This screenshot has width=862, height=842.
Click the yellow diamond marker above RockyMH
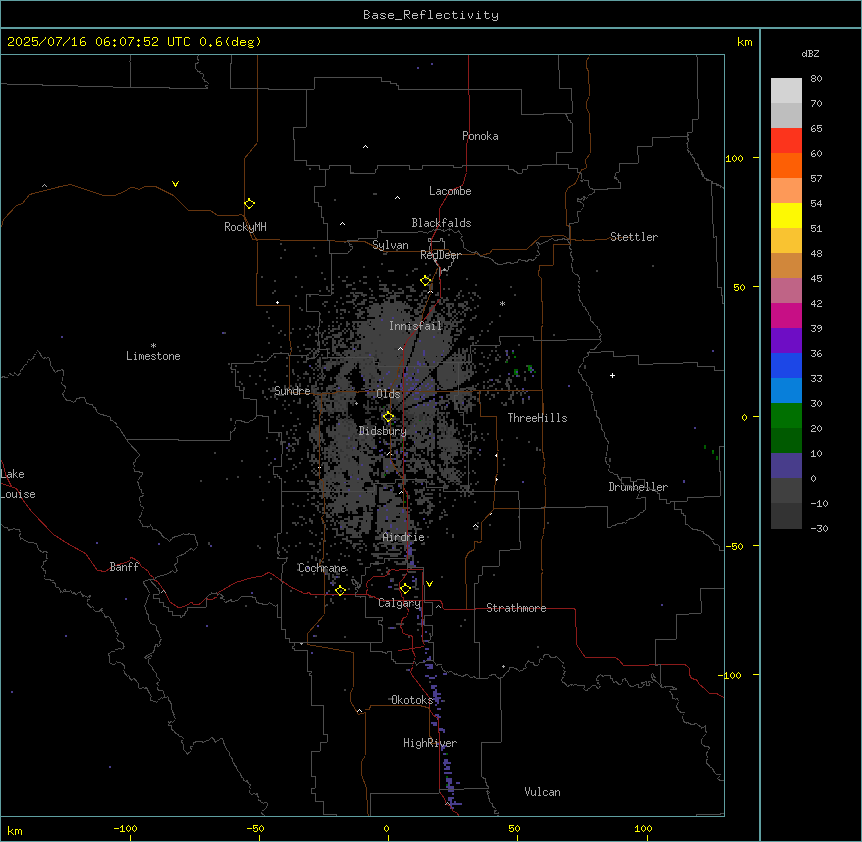[250, 204]
